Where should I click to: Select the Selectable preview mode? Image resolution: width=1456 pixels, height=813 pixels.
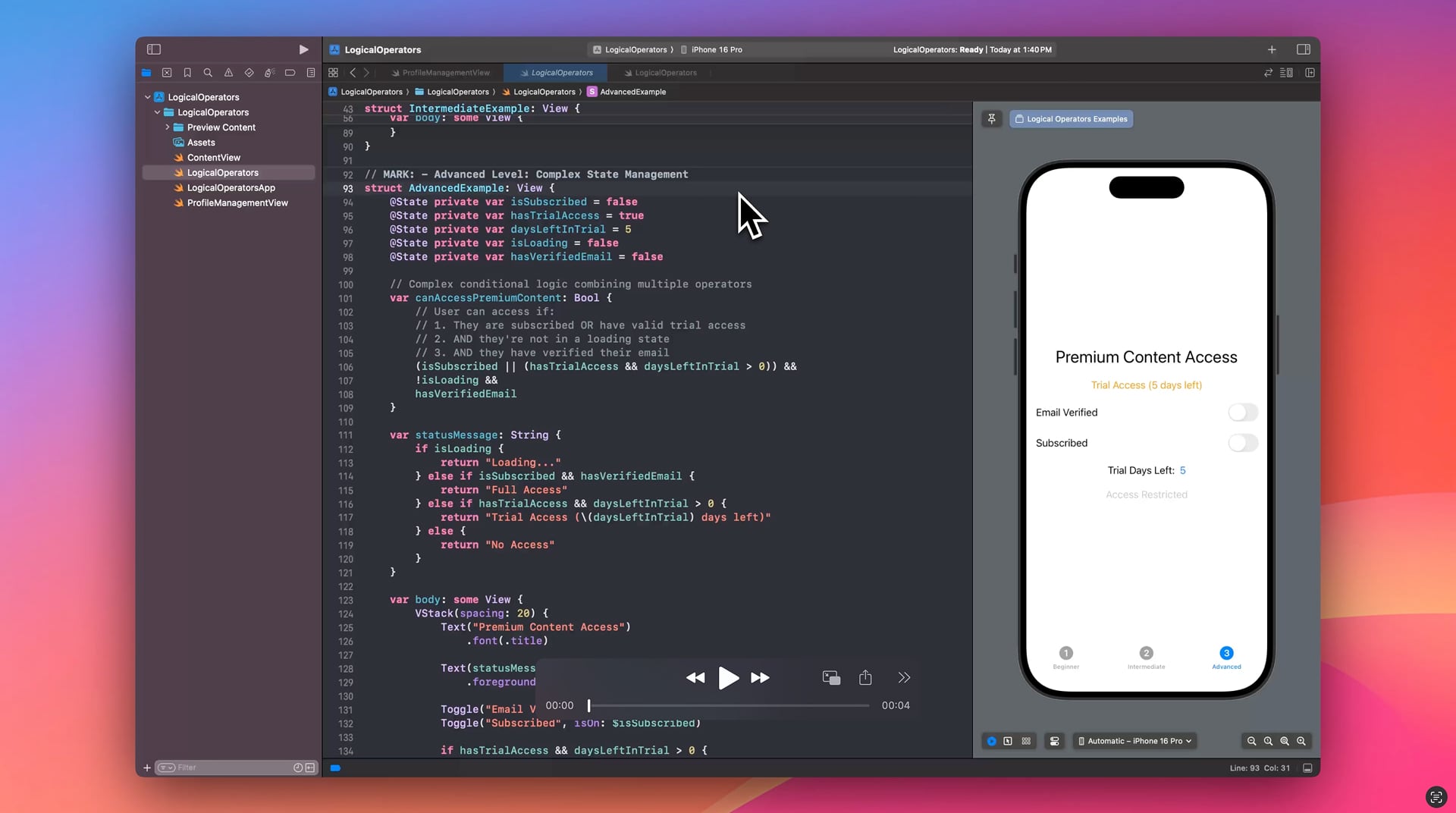pyautogui.click(x=1008, y=741)
